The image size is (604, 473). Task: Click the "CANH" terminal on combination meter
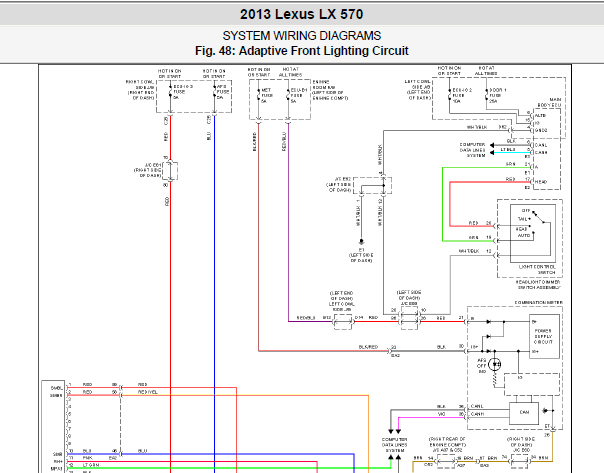pos(477,414)
